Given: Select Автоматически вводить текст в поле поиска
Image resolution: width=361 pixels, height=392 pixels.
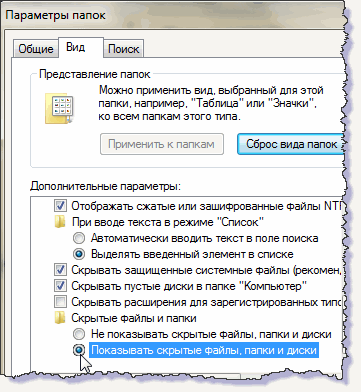Looking at the screenshot, I should (x=79, y=238).
